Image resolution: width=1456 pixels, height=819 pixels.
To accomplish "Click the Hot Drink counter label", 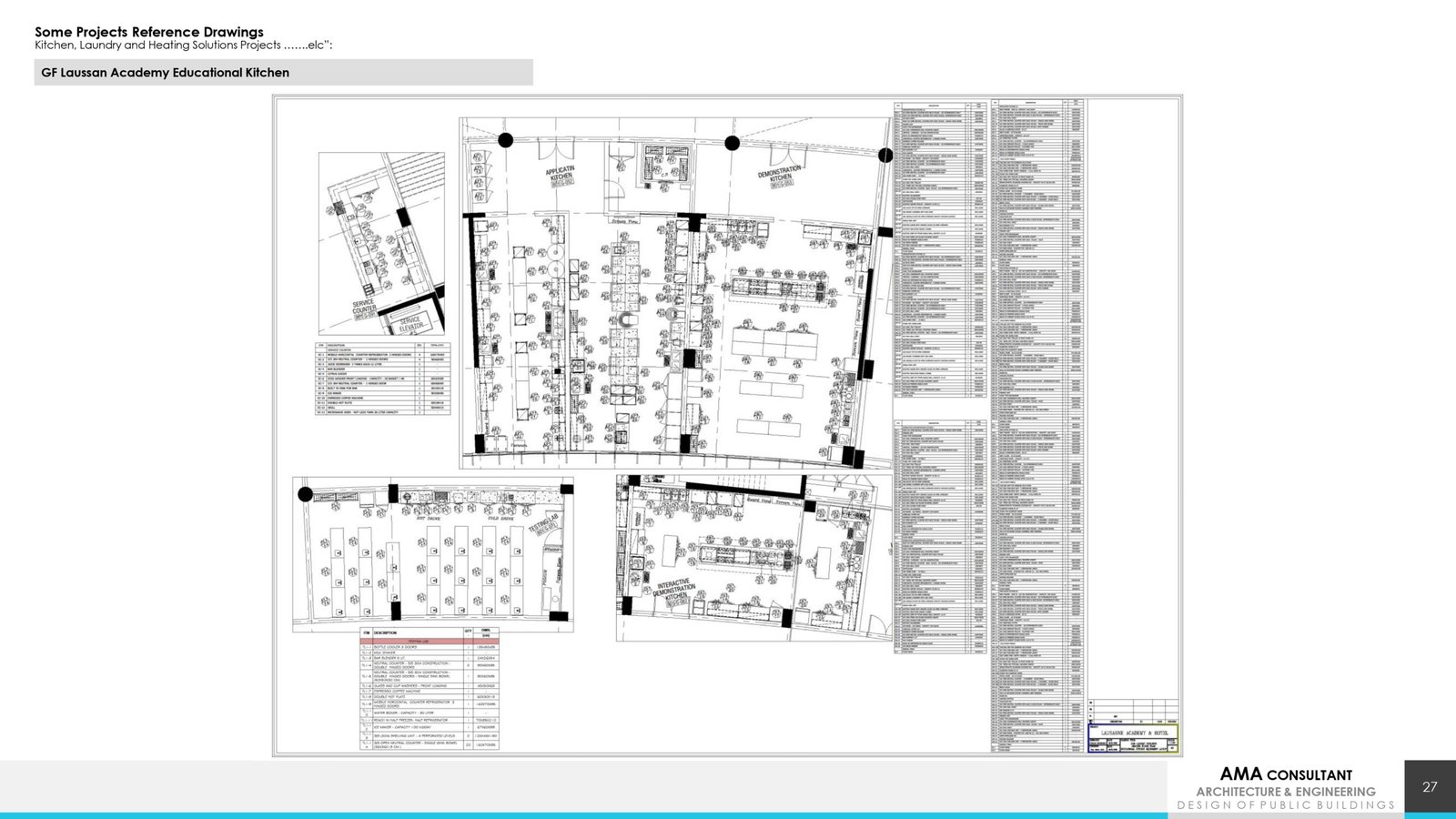I will pyautogui.click(x=428, y=520).
